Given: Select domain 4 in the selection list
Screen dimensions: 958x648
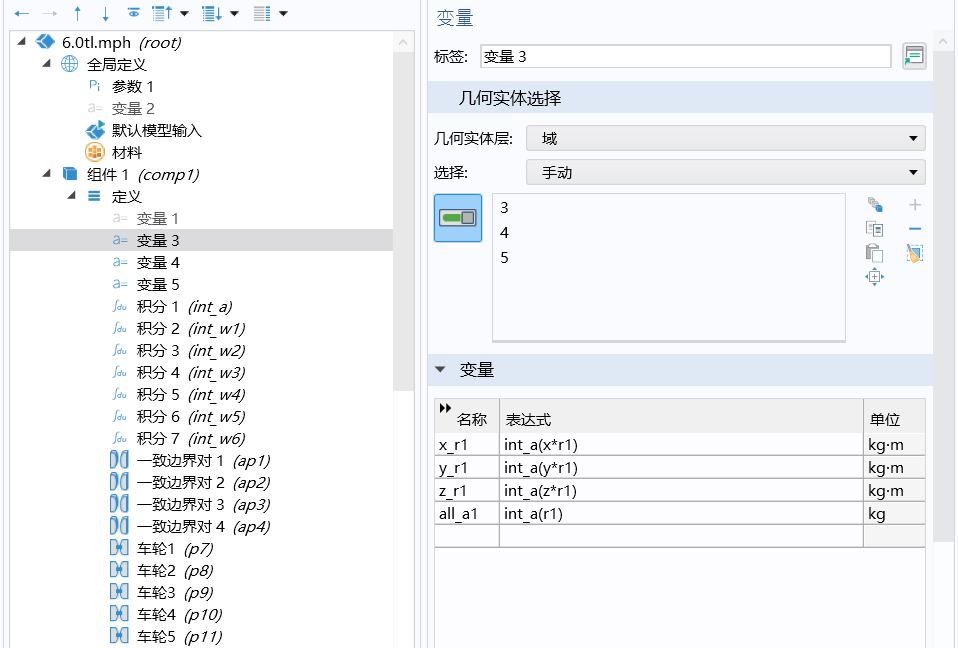Looking at the screenshot, I should pyautogui.click(x=504, y=233).
